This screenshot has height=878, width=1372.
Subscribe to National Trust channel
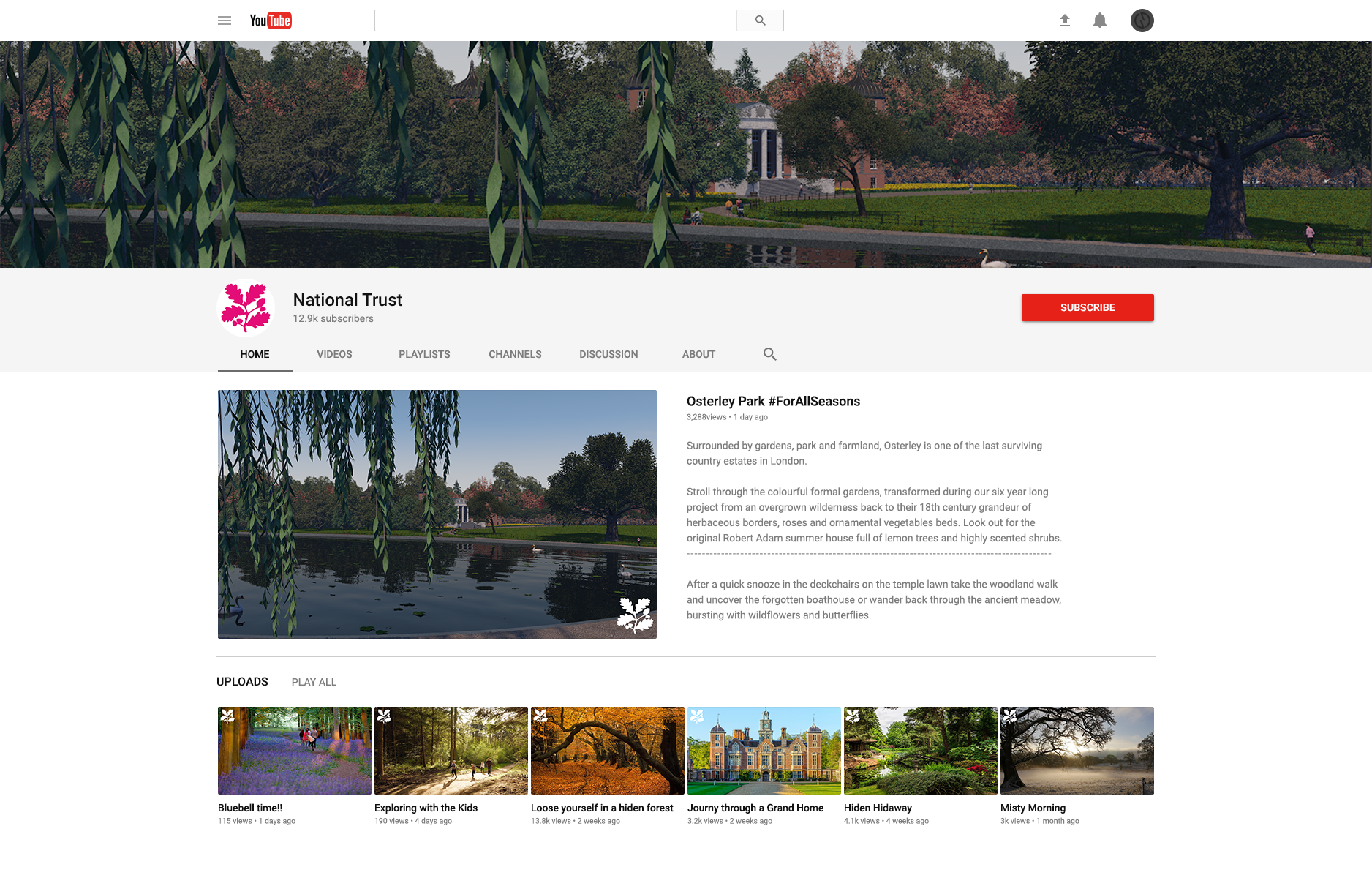pos(1088,307)
